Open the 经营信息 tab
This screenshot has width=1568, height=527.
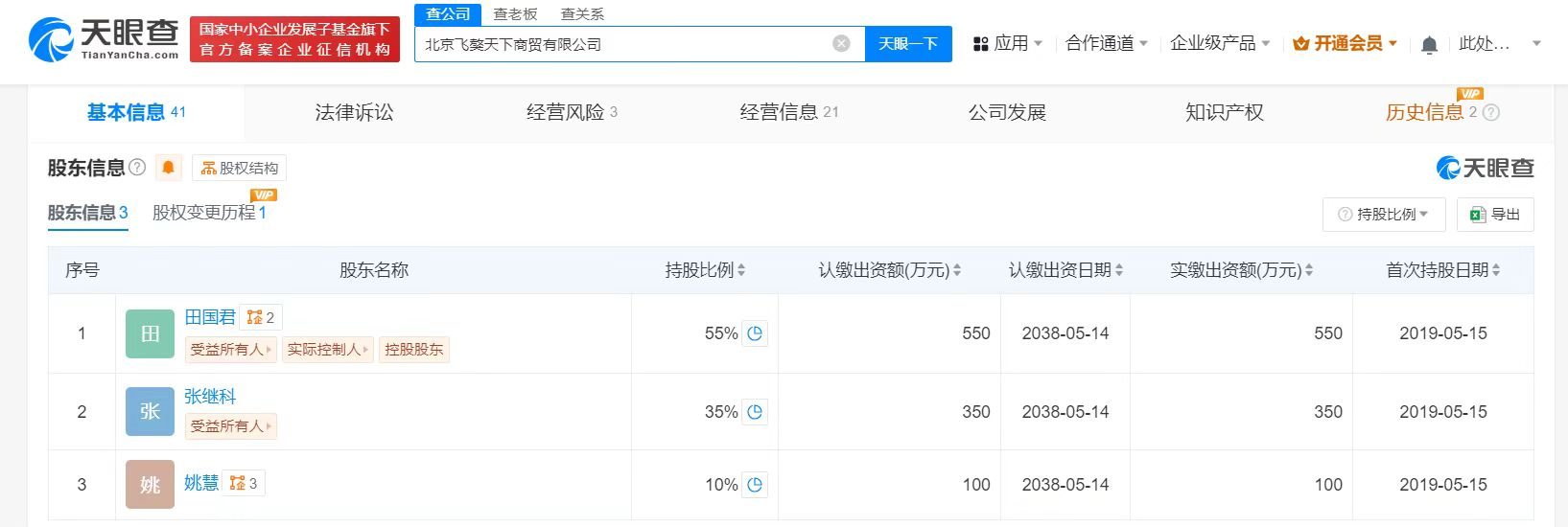point(789,112)
